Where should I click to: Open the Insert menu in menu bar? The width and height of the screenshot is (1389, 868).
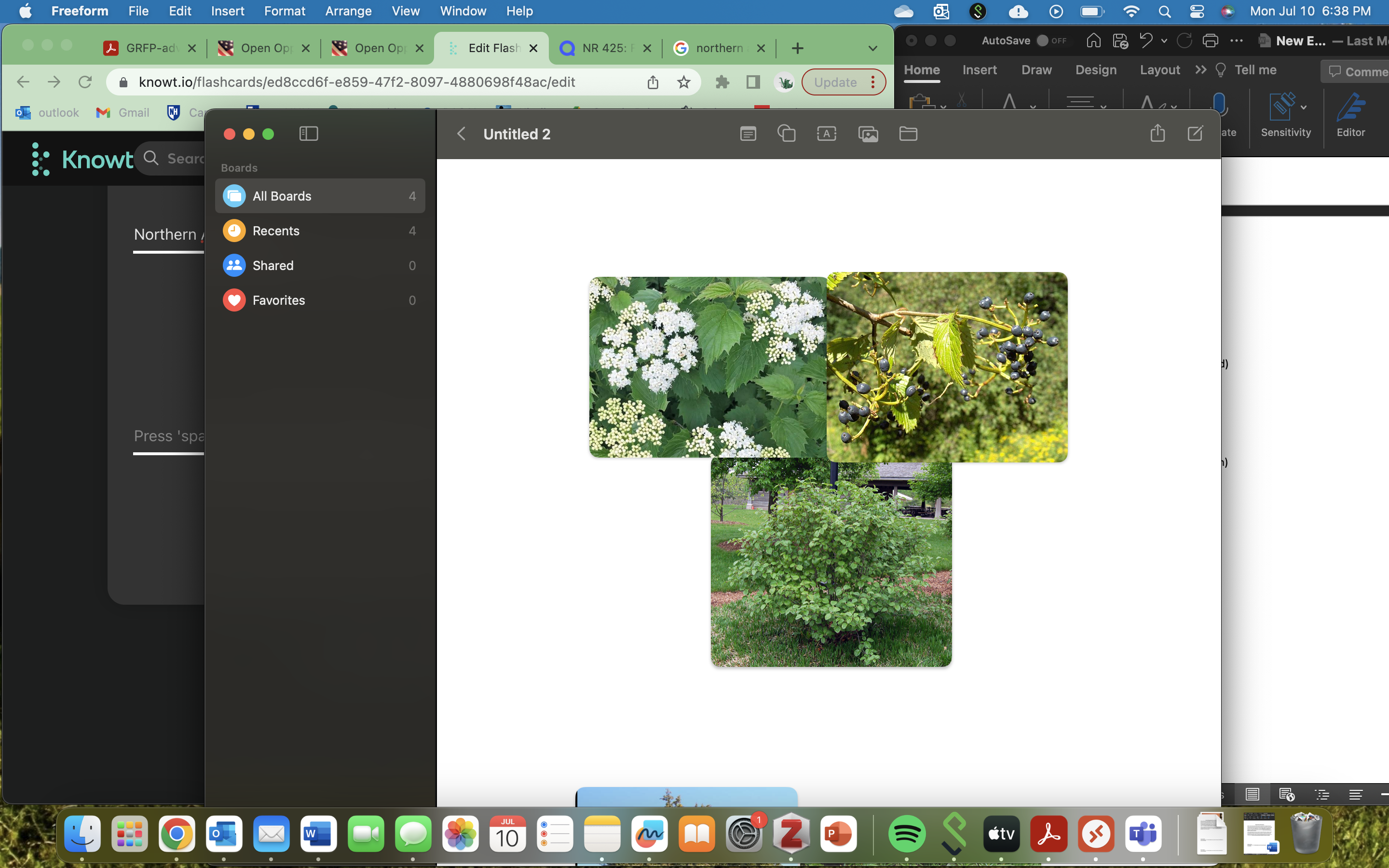(x=227, y=11)
